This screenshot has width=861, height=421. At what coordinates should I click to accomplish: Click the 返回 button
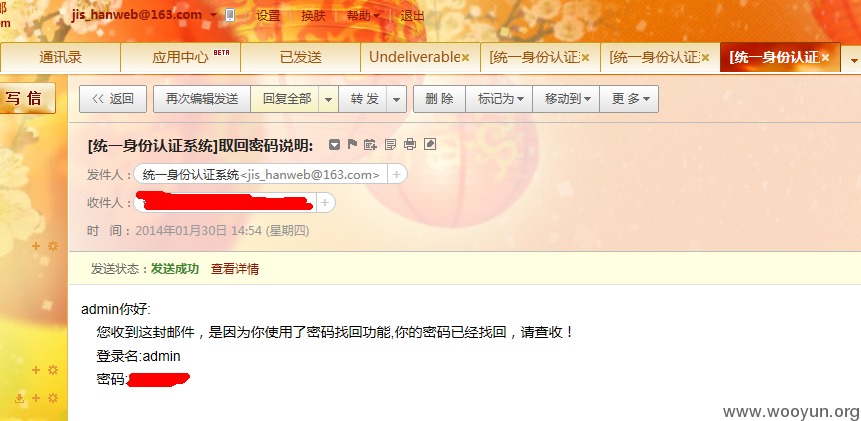(x=113, y=99)
